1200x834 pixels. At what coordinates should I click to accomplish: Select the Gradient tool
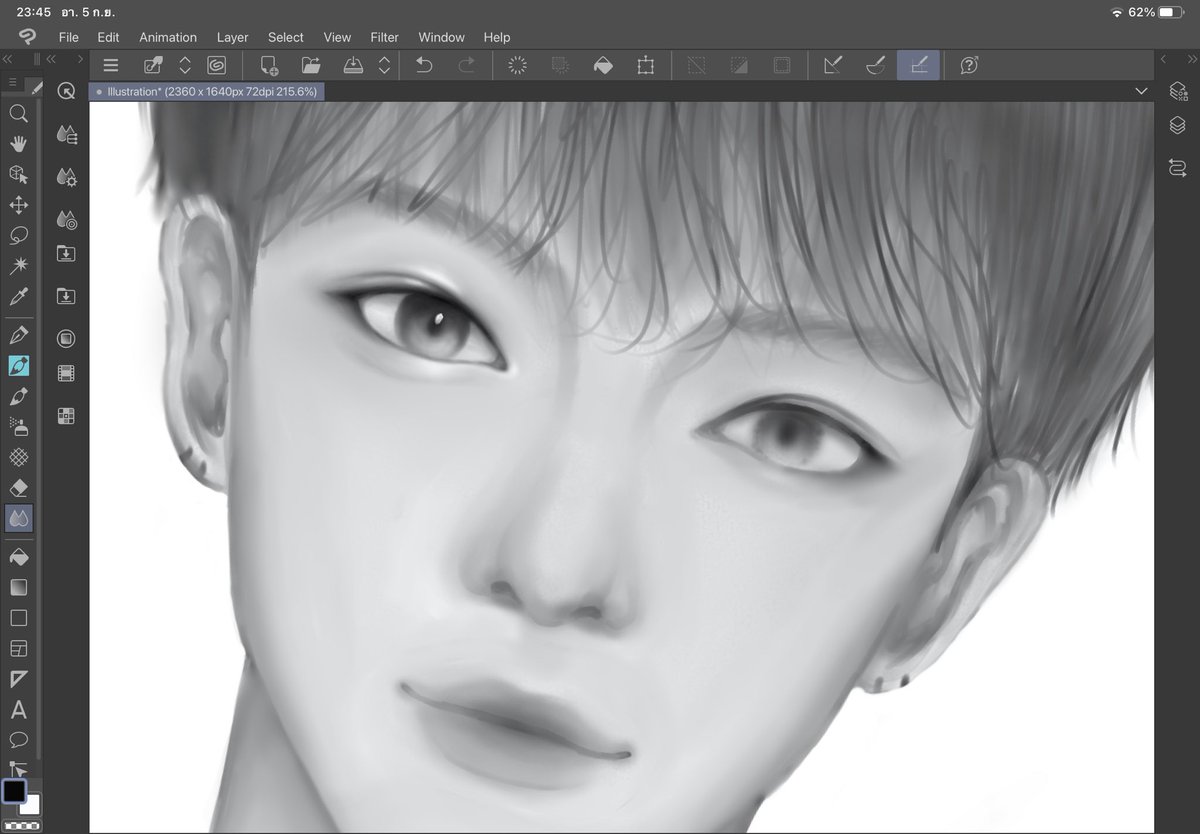(18, 587)
